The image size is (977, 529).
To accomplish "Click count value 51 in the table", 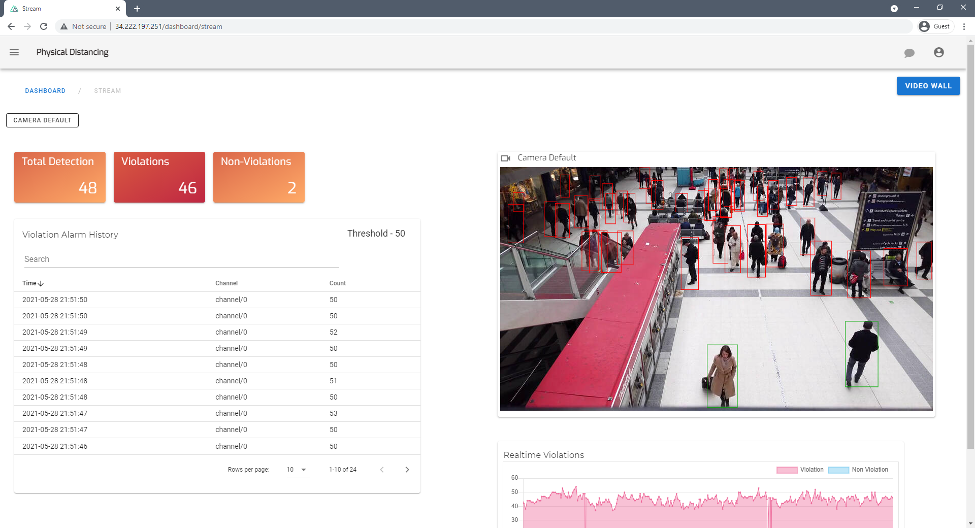I will click(333, 381).
